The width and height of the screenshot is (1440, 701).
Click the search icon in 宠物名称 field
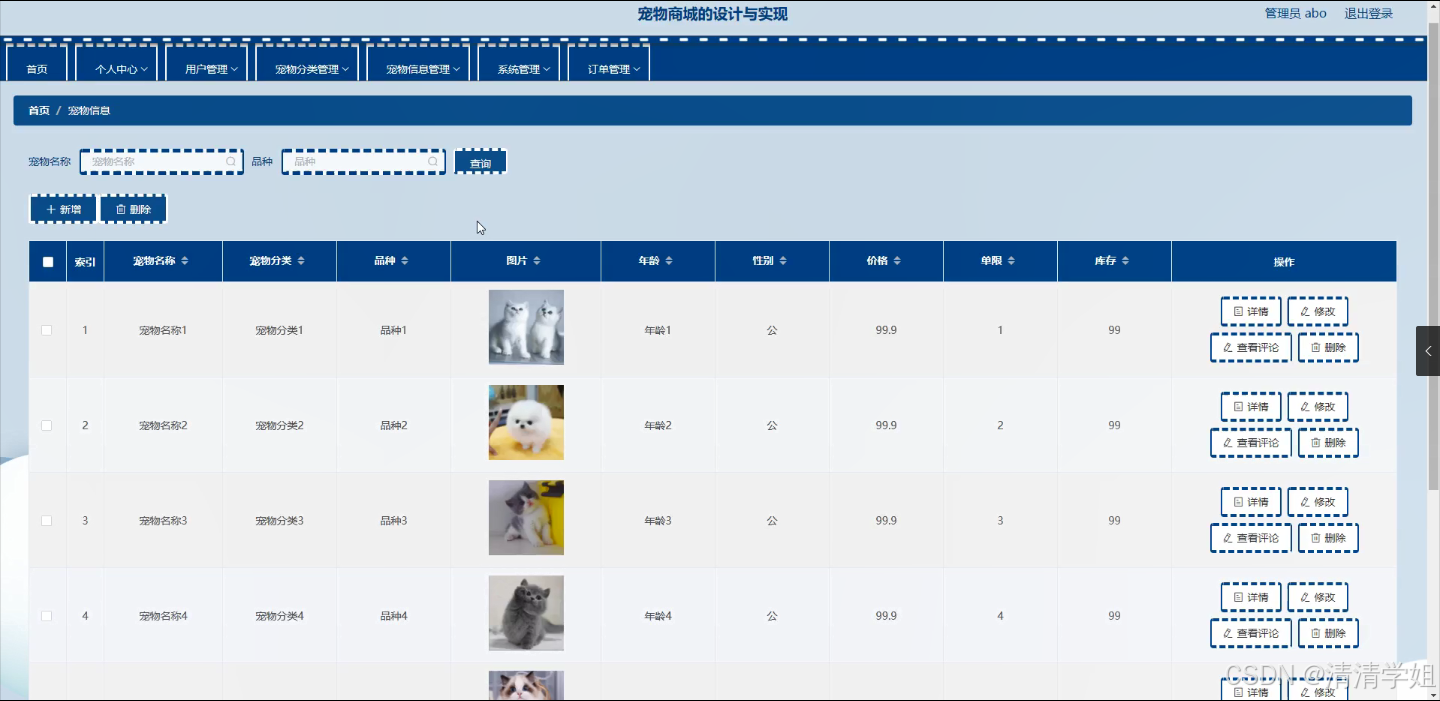231,161
